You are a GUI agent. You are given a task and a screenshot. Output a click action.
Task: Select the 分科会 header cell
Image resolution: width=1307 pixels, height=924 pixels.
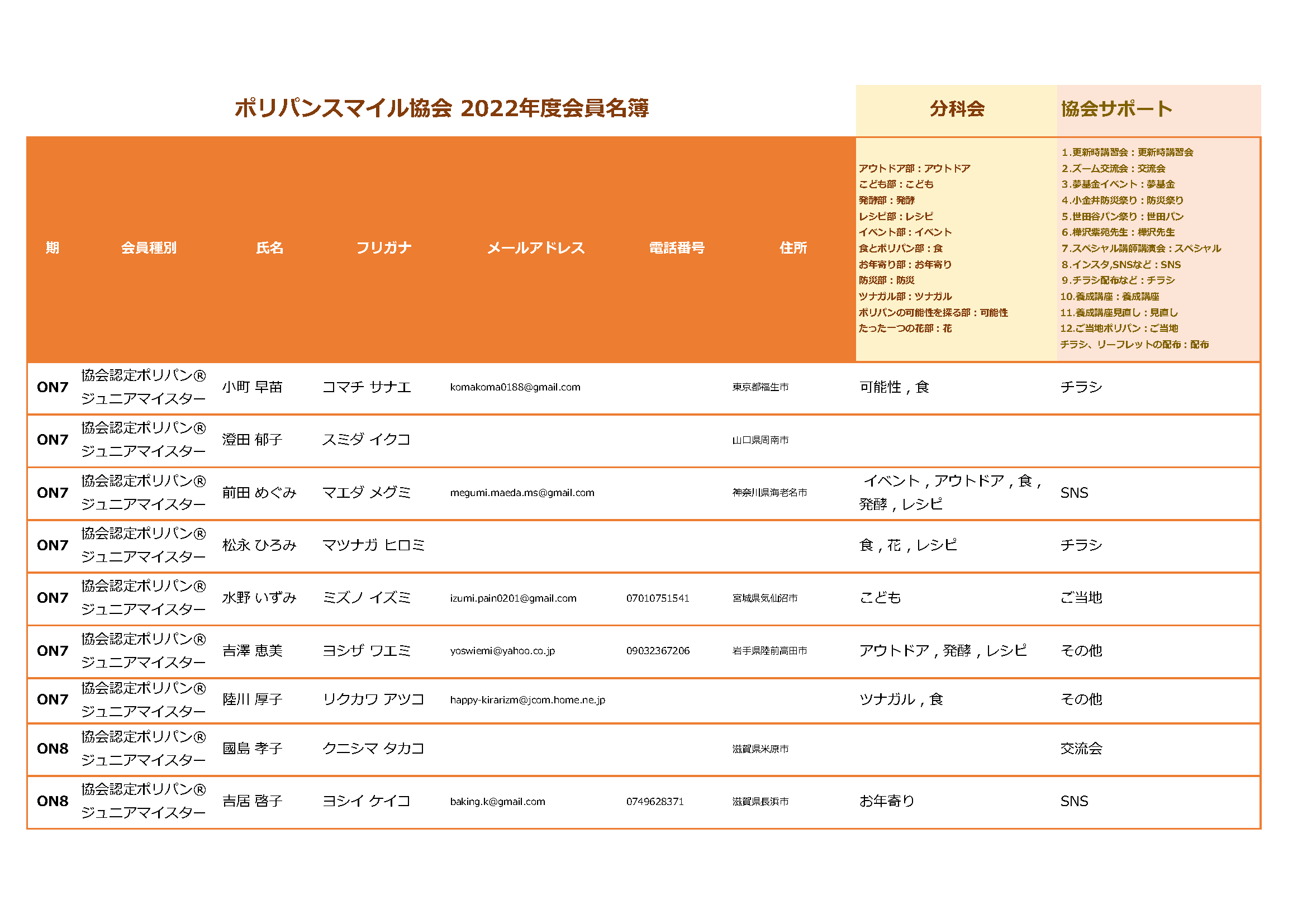pyautogui.click(x=956, y=111)
